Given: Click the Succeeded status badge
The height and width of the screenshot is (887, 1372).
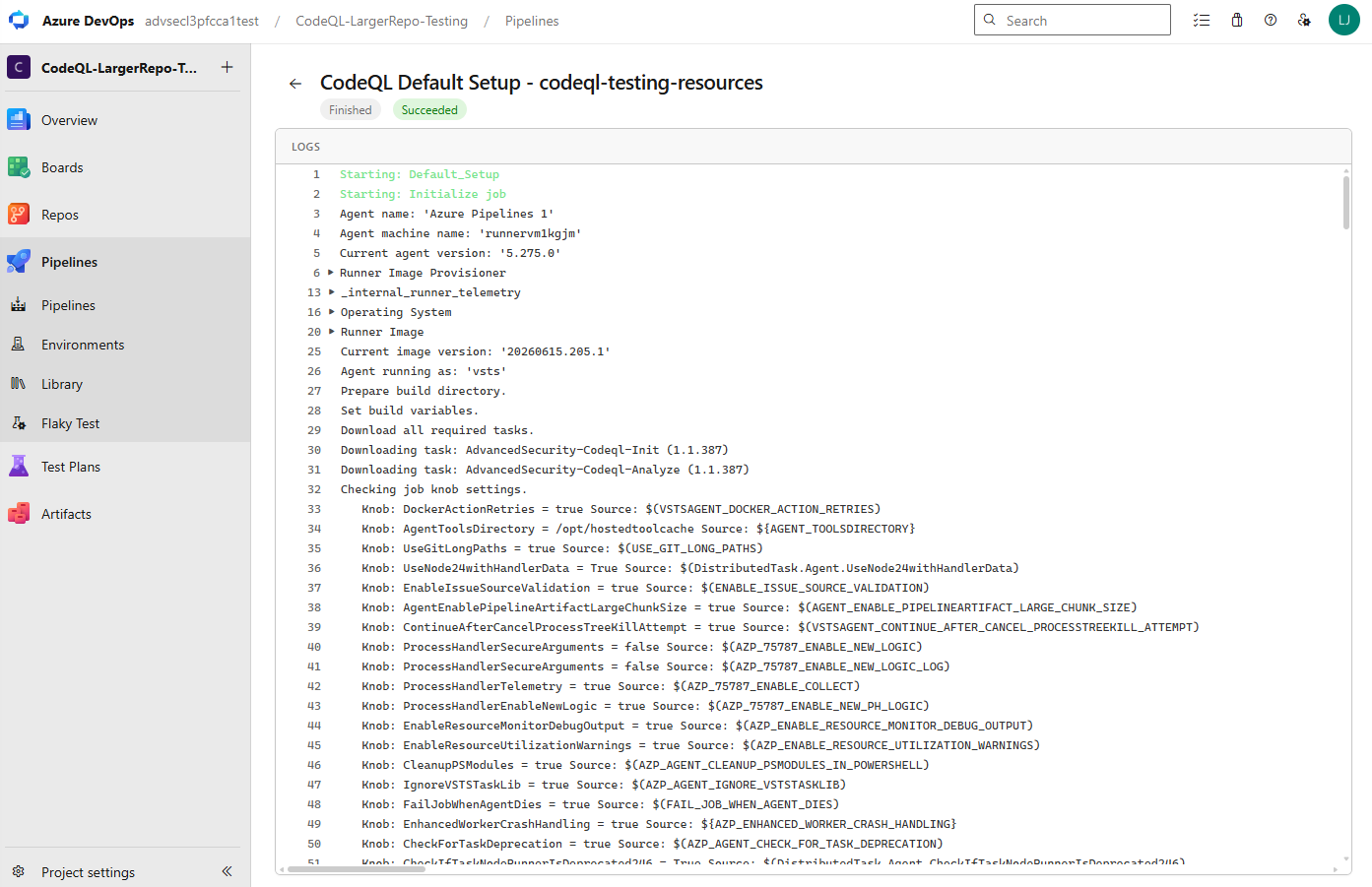Looking at the screenshot, I should [429, 110].
